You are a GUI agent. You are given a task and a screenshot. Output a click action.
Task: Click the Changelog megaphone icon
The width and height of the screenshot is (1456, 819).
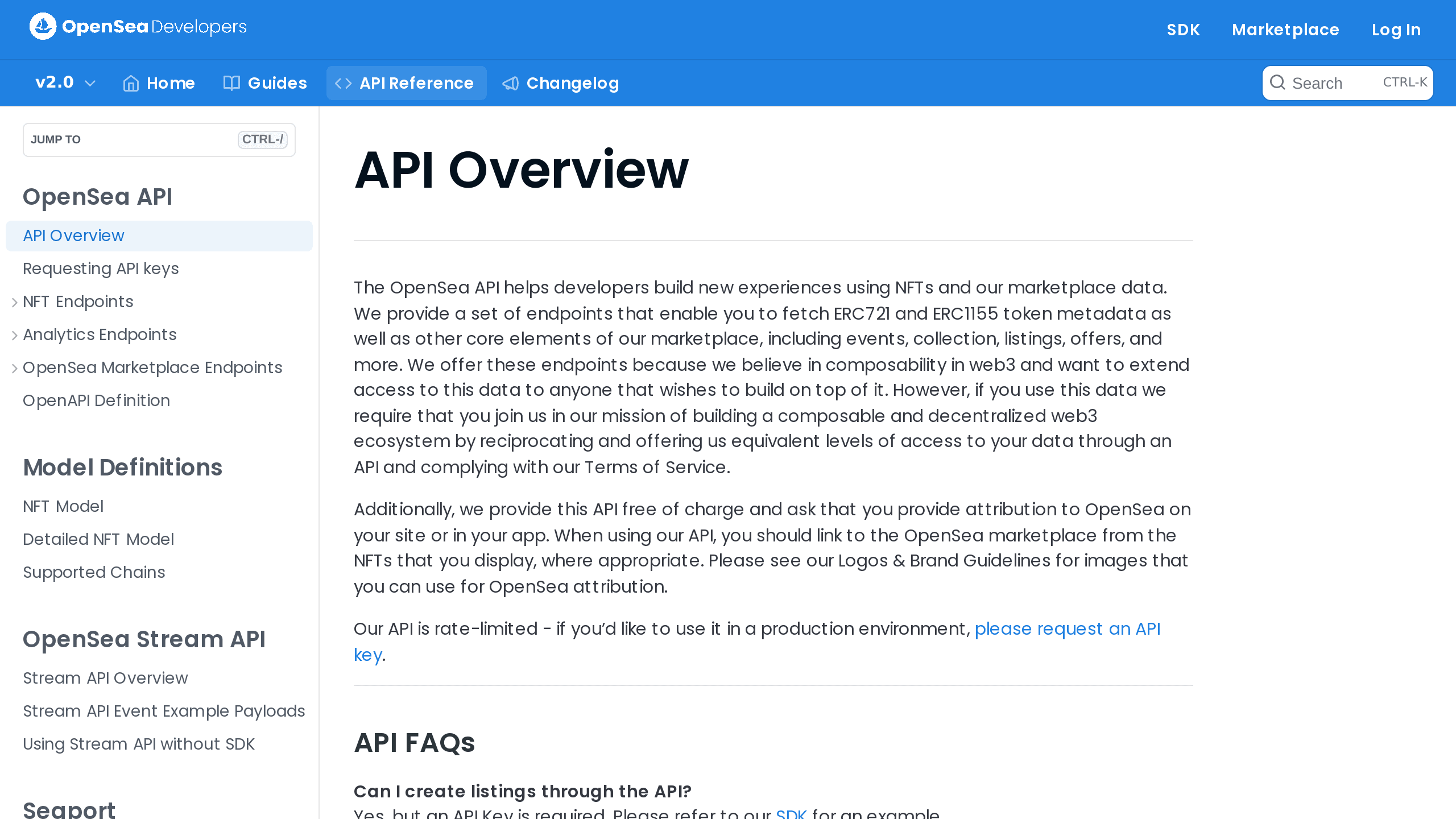[509, 83]
